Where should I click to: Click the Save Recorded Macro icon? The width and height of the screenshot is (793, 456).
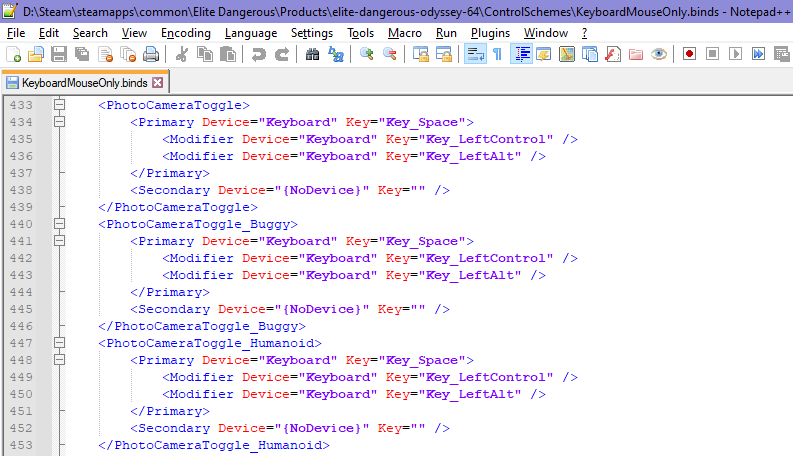pos(781,54)
